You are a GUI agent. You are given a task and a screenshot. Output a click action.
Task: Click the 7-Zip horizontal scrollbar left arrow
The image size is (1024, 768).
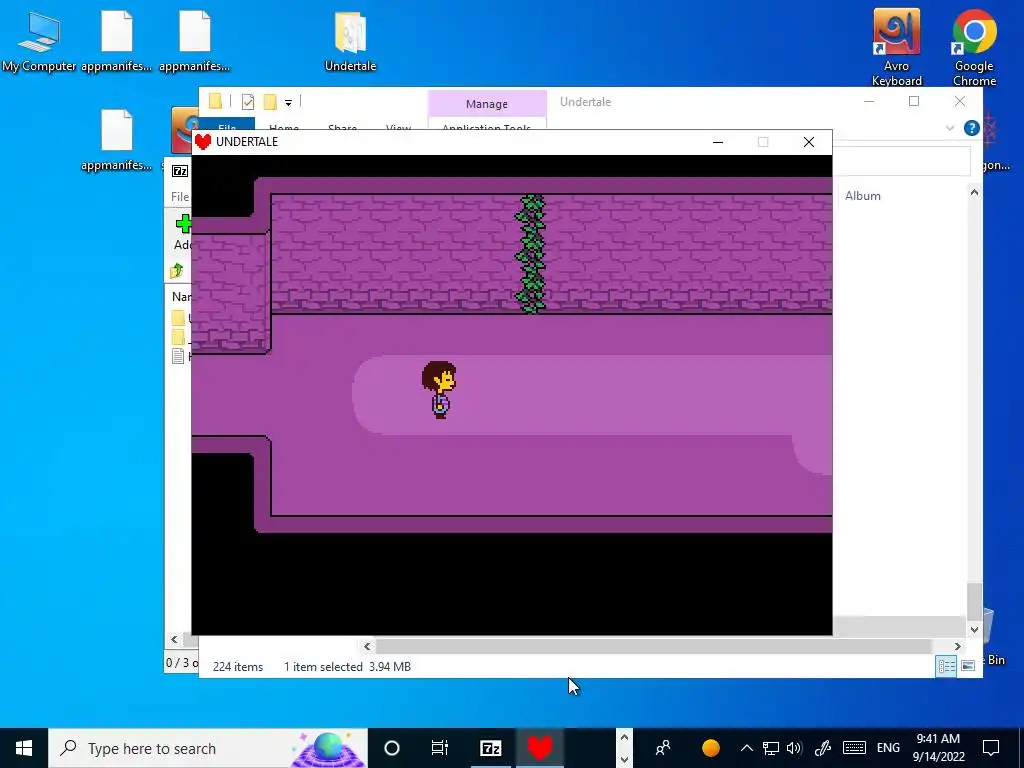pyautogui.click(x=174, y=639)
